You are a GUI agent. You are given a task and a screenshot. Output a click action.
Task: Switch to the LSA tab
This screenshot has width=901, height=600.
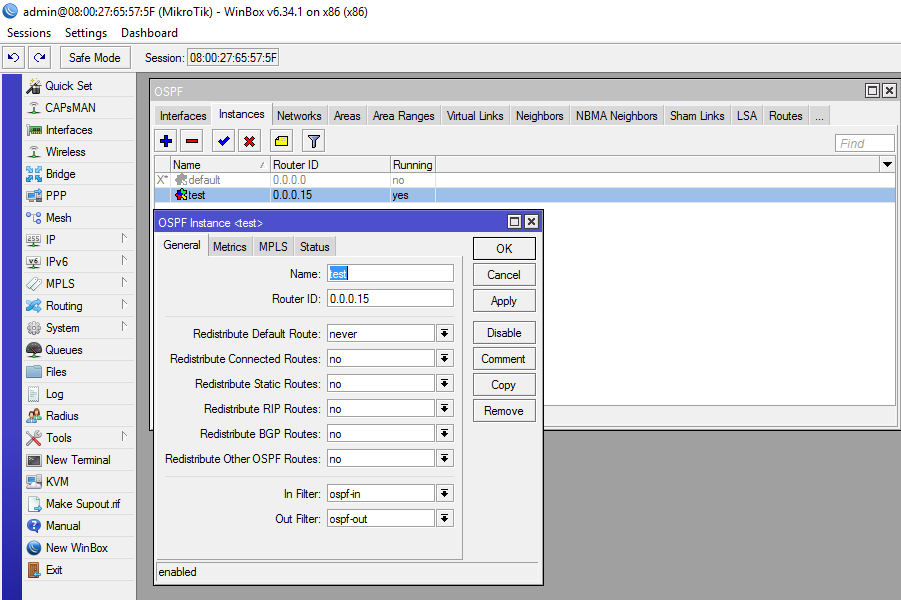(x=747, y=116)
